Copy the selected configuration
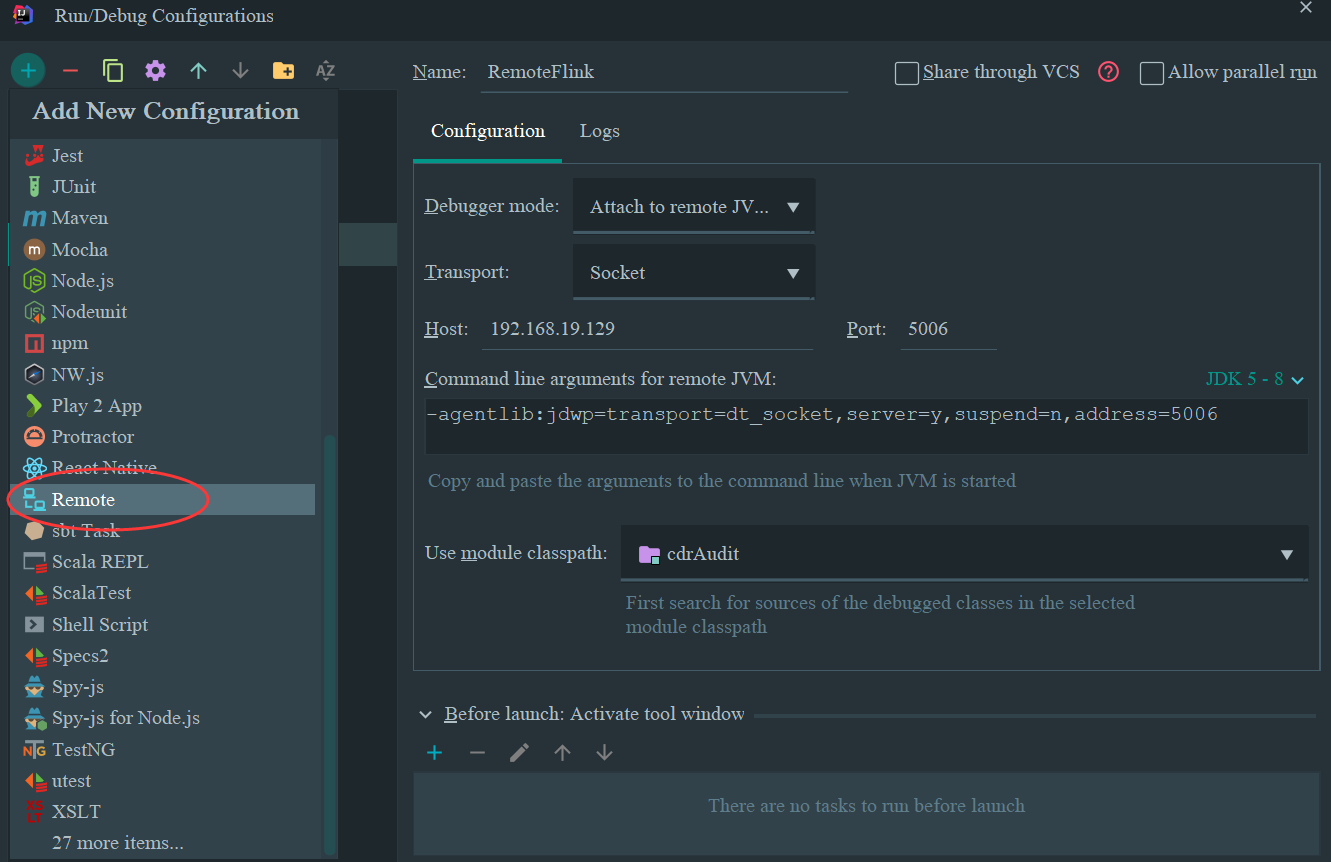Viewport: 1331px width, 862px height. tap(113, 70)
